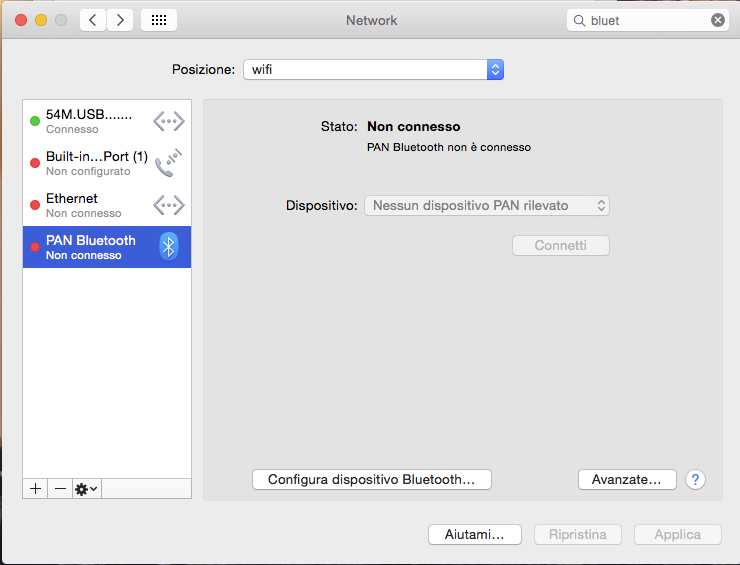Clear the search field text
This screenshot has width=740, height=565.
click(x=717, y=20)
